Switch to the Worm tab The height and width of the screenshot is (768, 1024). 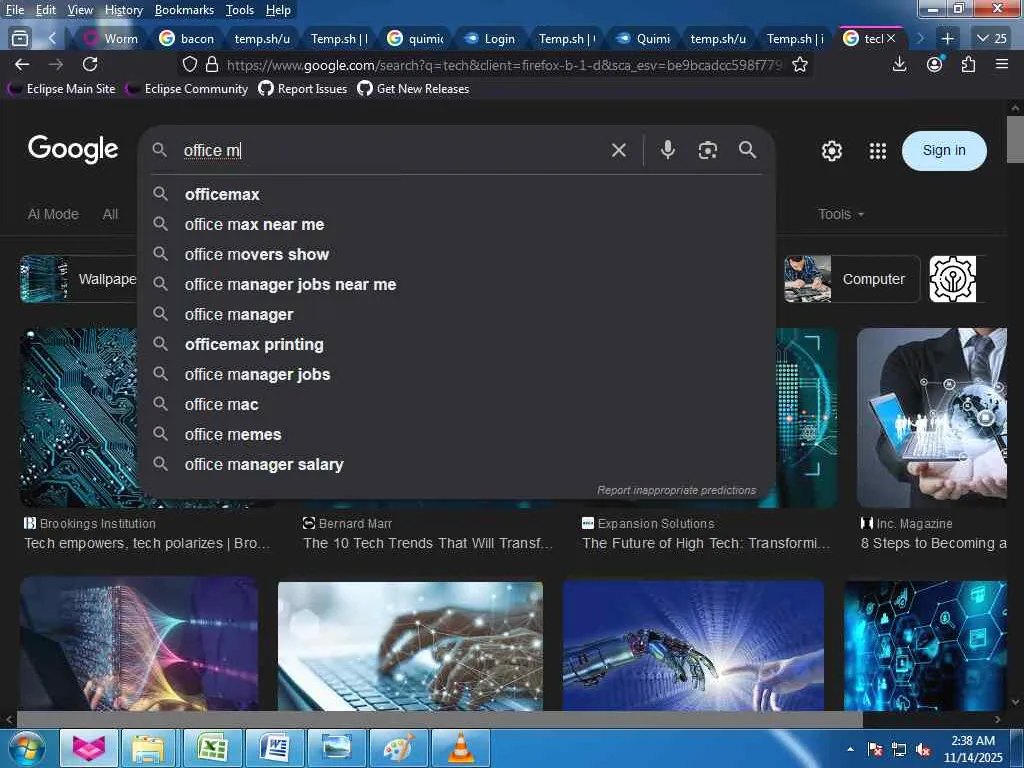click(111, 39)
